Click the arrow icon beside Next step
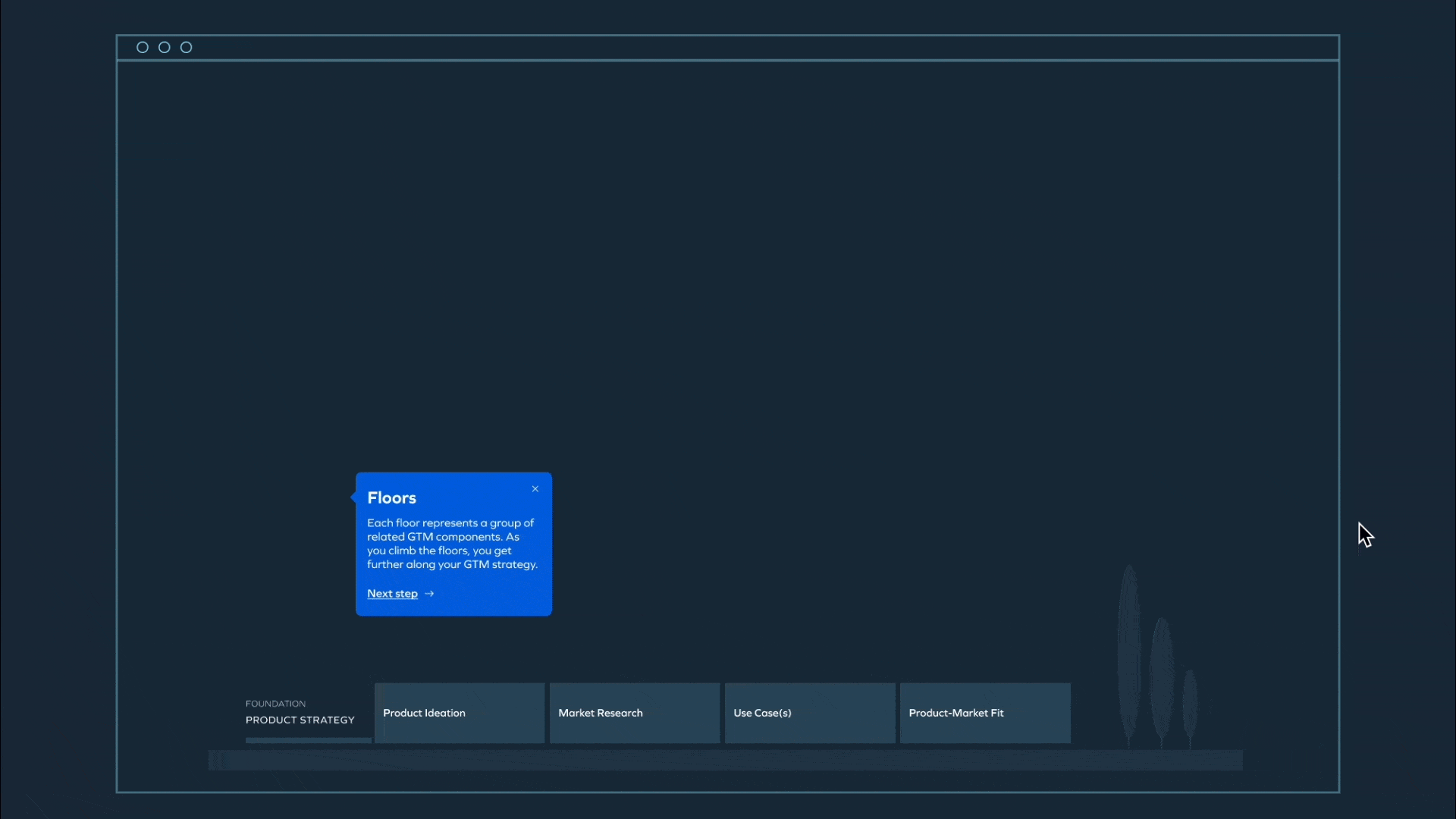The height and width of the screenshot is (819, 1456). click(429, 594)
